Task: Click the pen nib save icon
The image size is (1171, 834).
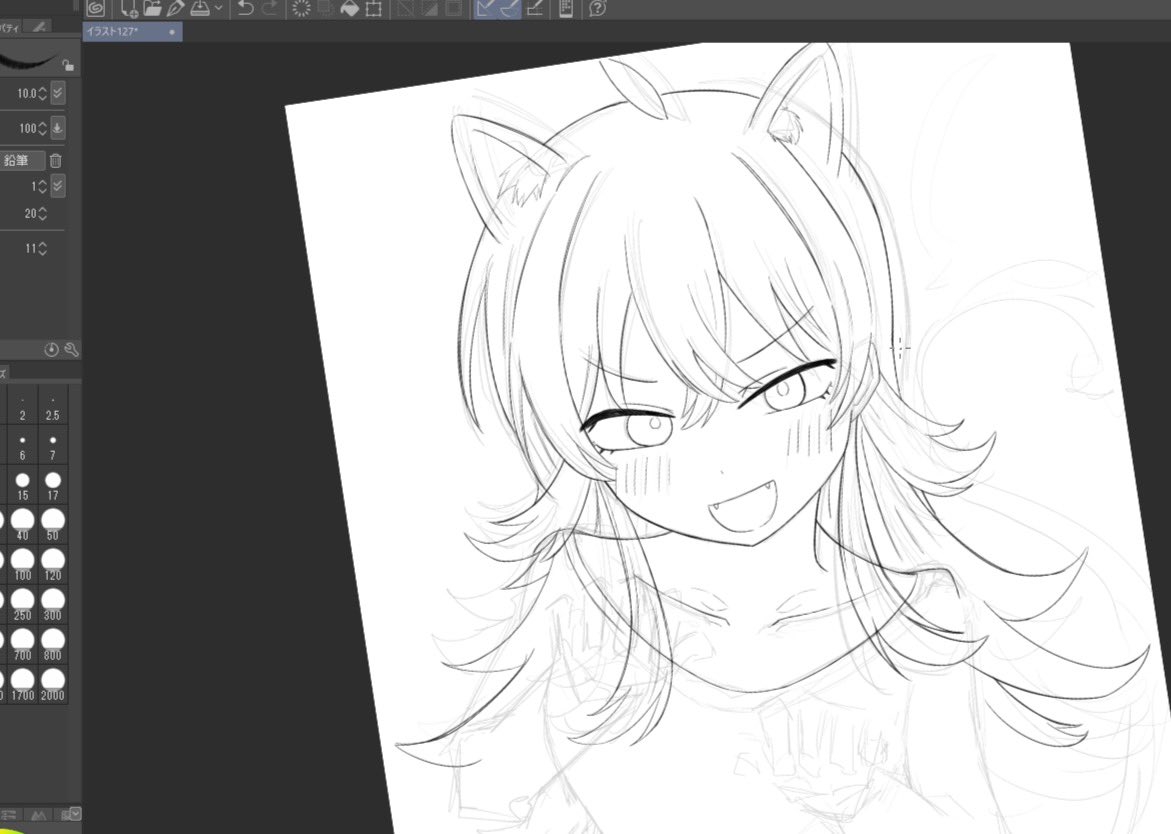Action: coord(176,8)
